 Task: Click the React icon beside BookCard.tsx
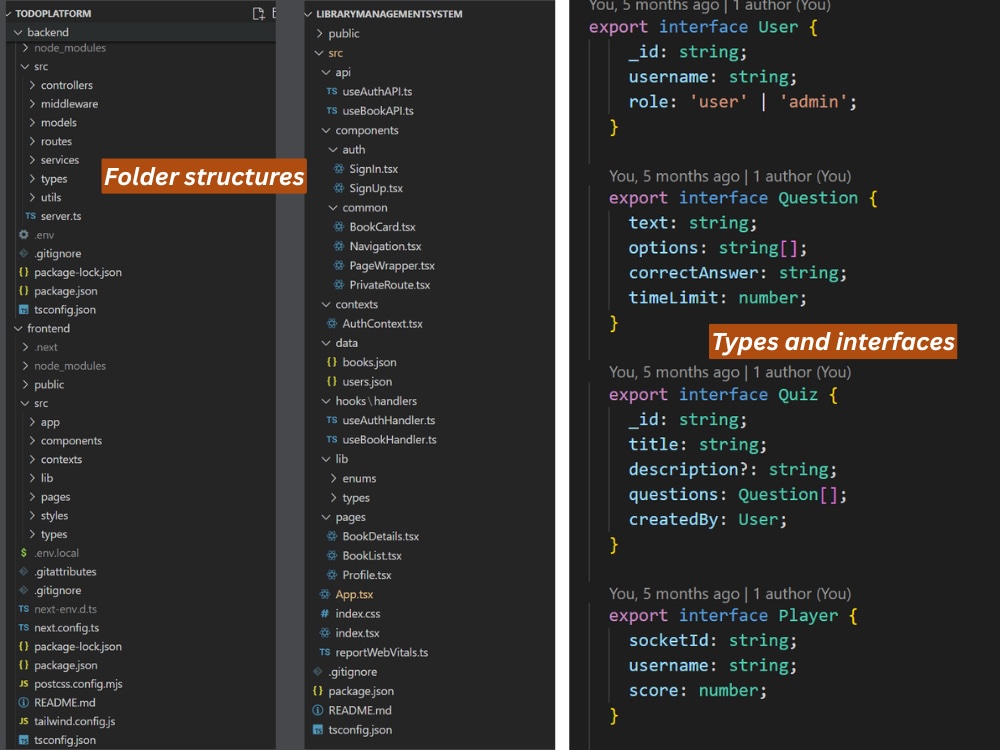[339, 227]
